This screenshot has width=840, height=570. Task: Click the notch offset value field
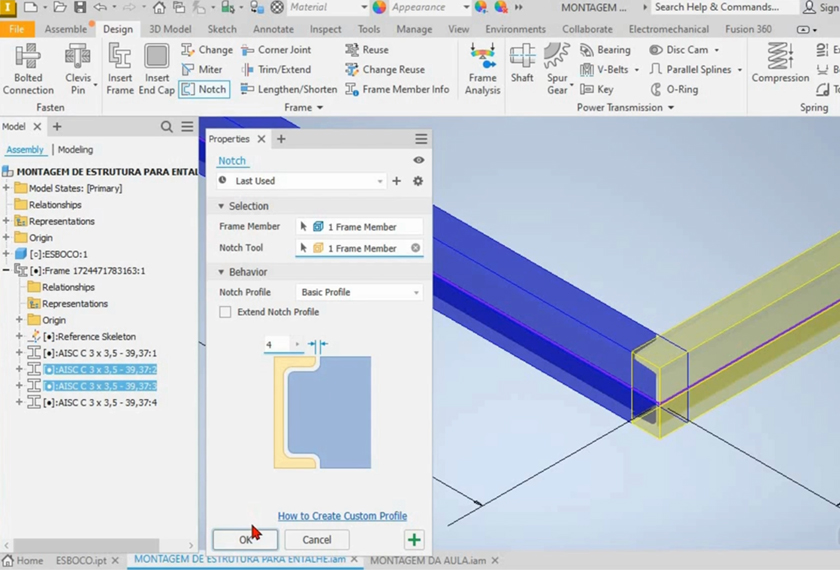[x=276, y=345]
